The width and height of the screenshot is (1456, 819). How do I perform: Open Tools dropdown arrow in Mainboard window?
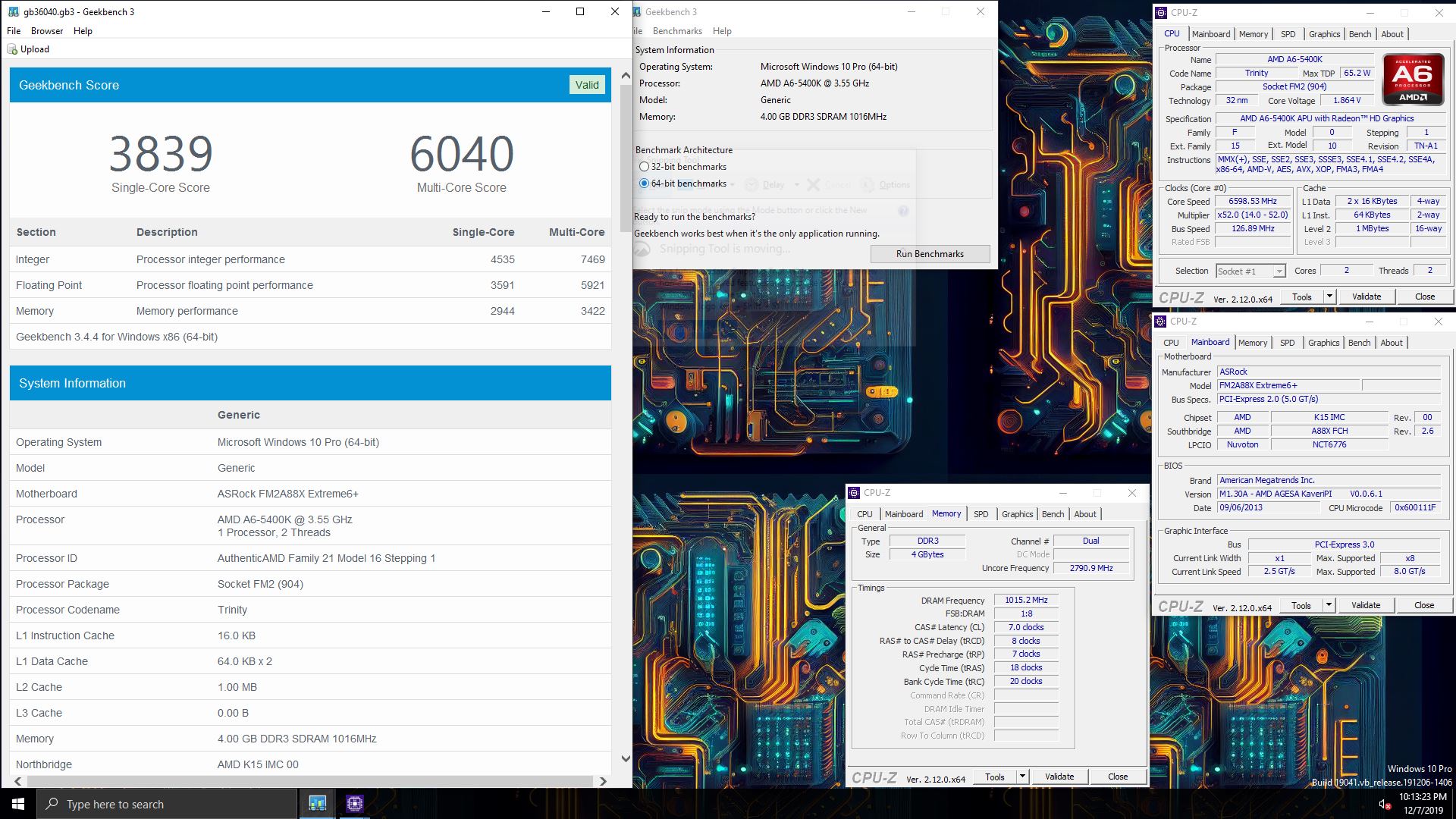(x=1329, y=605)
